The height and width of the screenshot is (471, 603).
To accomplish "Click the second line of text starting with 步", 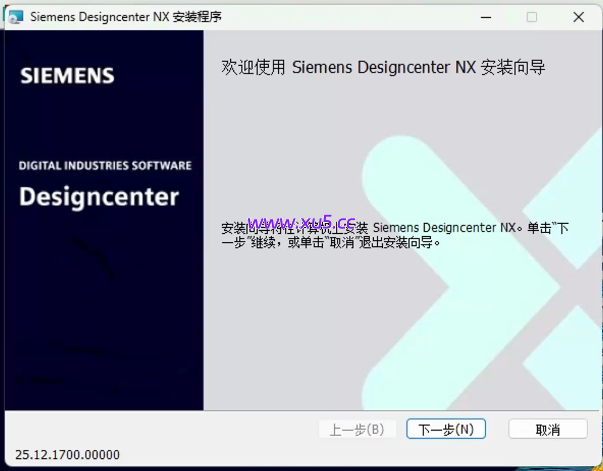I will tap(330, 242).
